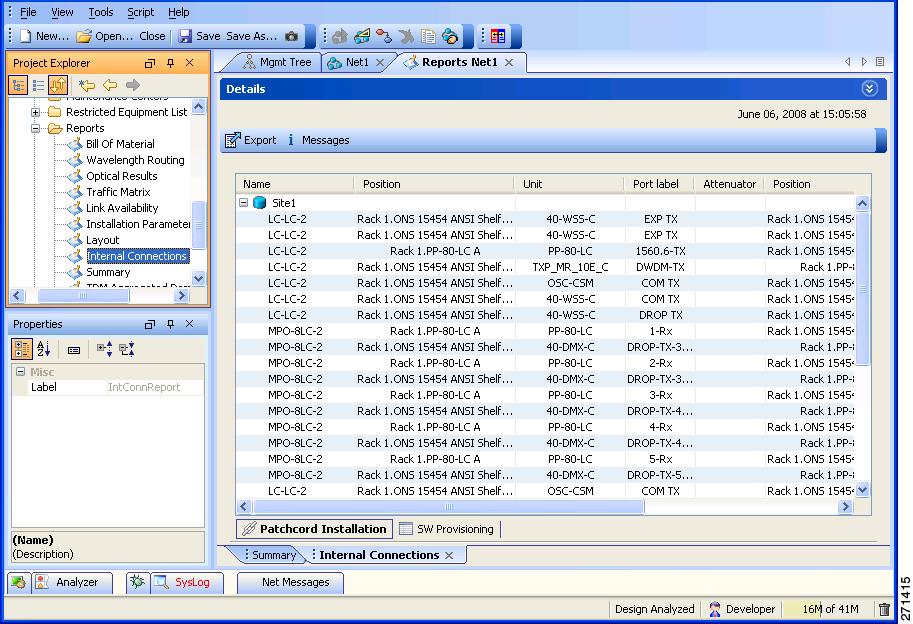
Task: Collapse the Misc property group
Action: pos(20,371)
